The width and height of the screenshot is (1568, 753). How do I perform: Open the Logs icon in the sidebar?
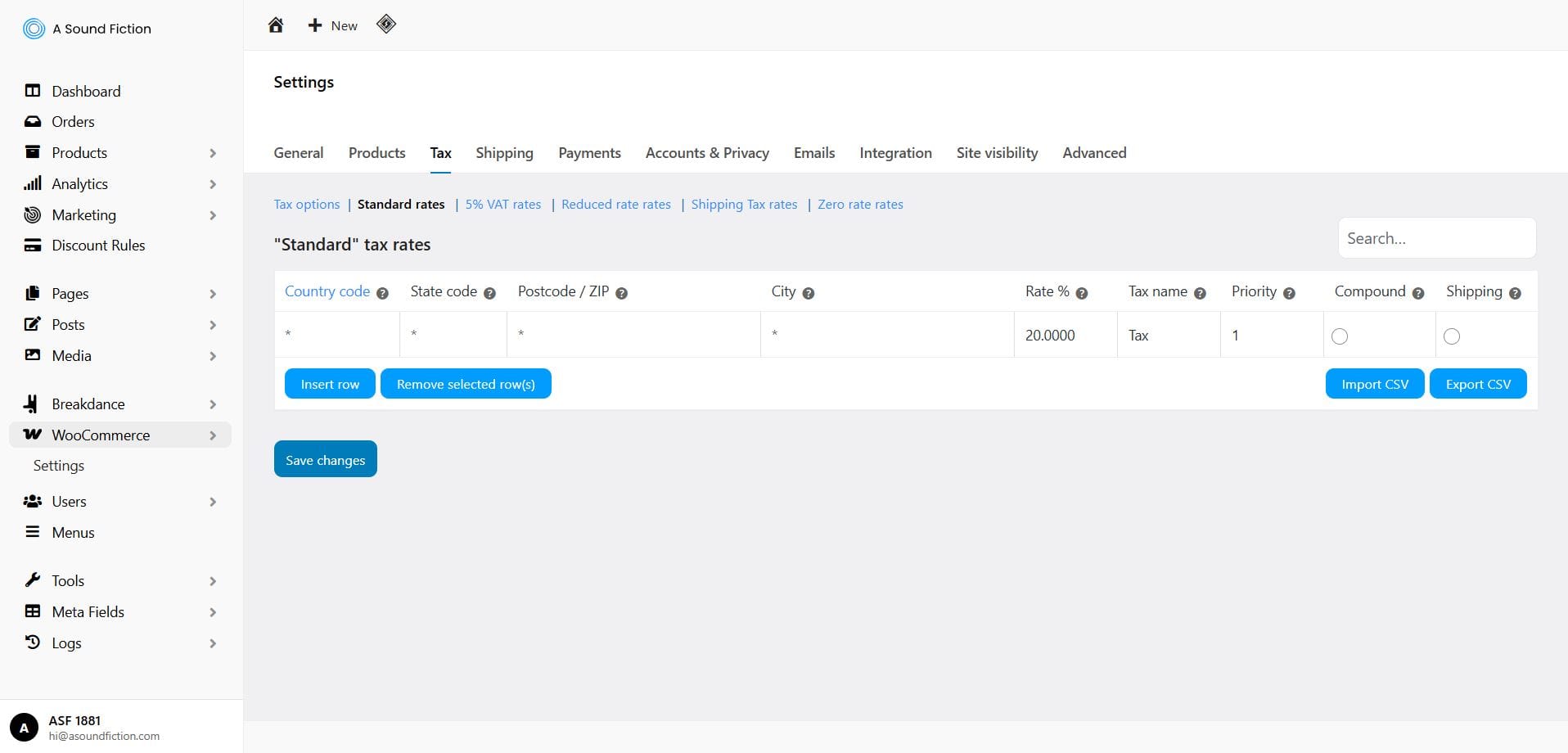coord(32,643)
